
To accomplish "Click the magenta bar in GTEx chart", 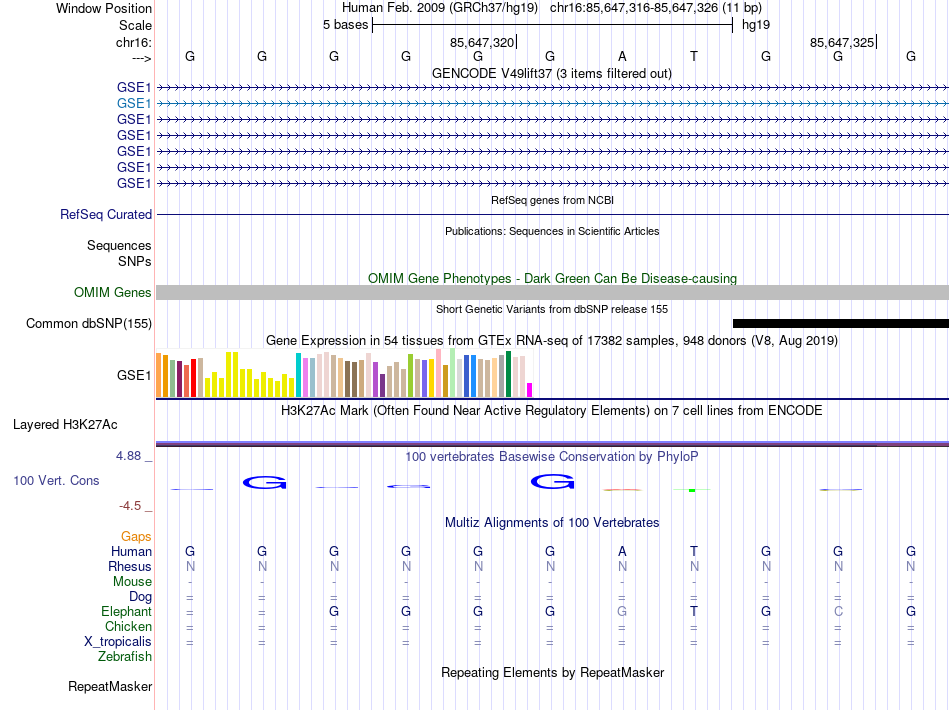I will [x=530, y=390].
